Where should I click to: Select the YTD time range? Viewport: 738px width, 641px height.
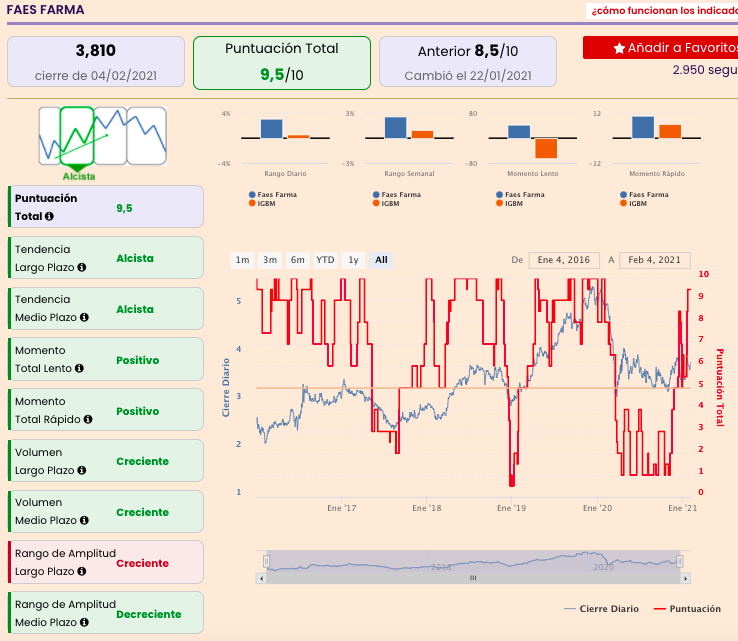pyautogui.click(x=325, y=260)
